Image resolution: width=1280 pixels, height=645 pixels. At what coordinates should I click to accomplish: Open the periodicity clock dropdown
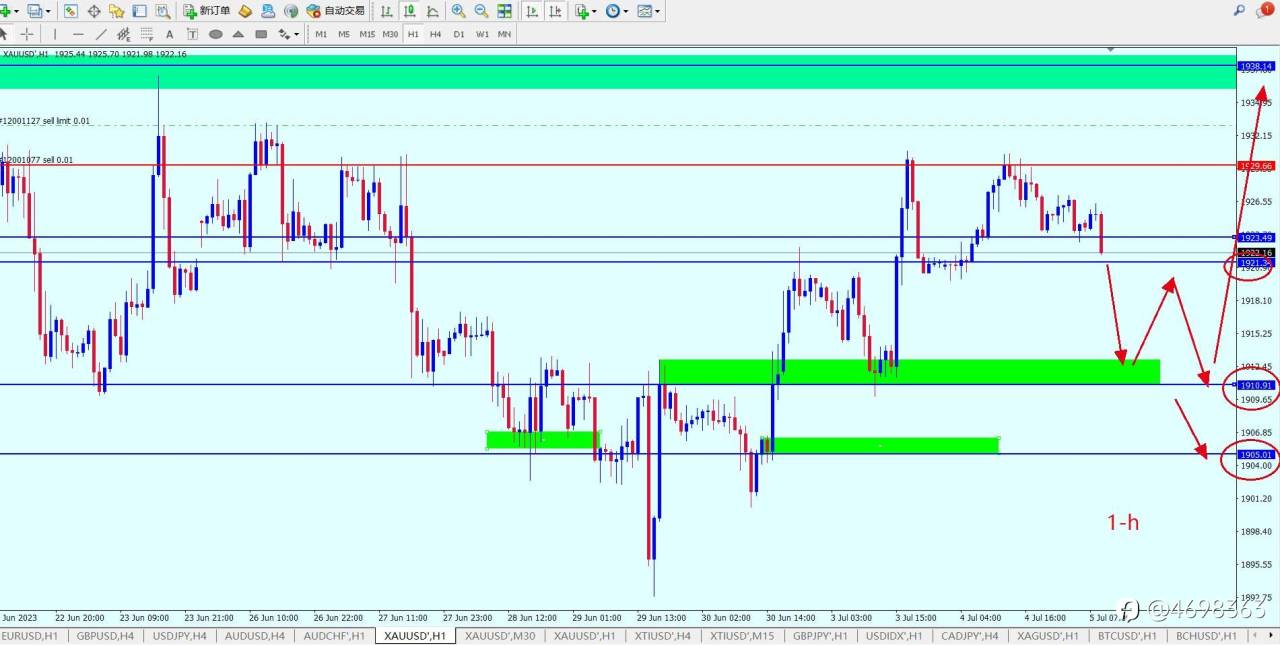click(617, 11)
